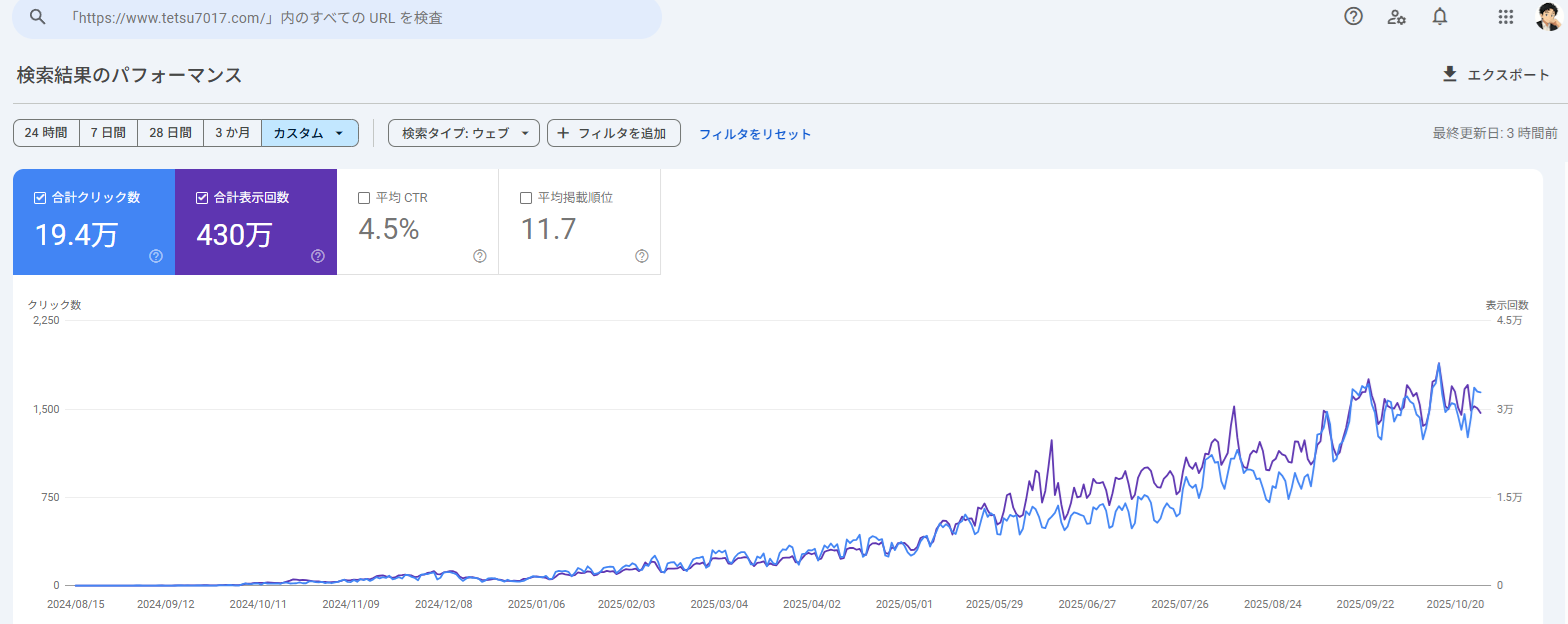Screen dimensions: 1568x624
Task: Click help icon on 平均 CTR card
Action: pos(480,256)
